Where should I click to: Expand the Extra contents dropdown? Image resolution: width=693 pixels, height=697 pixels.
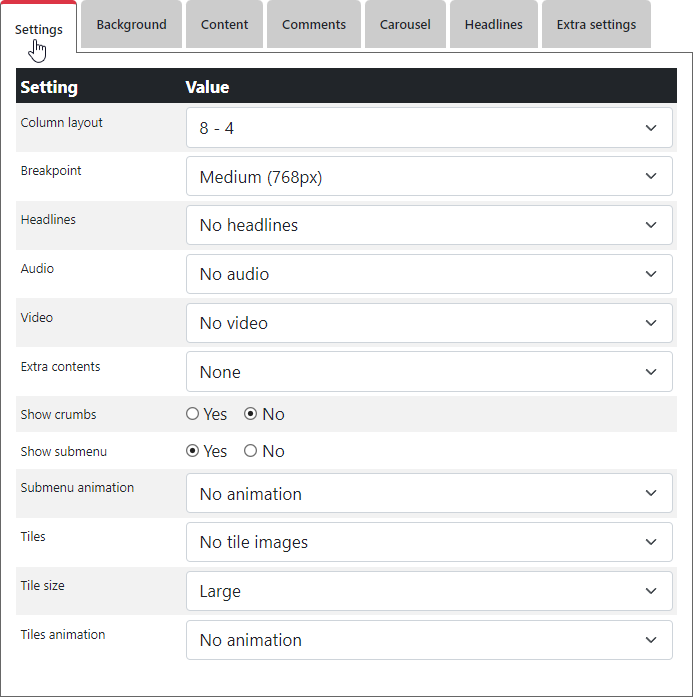[429, 372]
